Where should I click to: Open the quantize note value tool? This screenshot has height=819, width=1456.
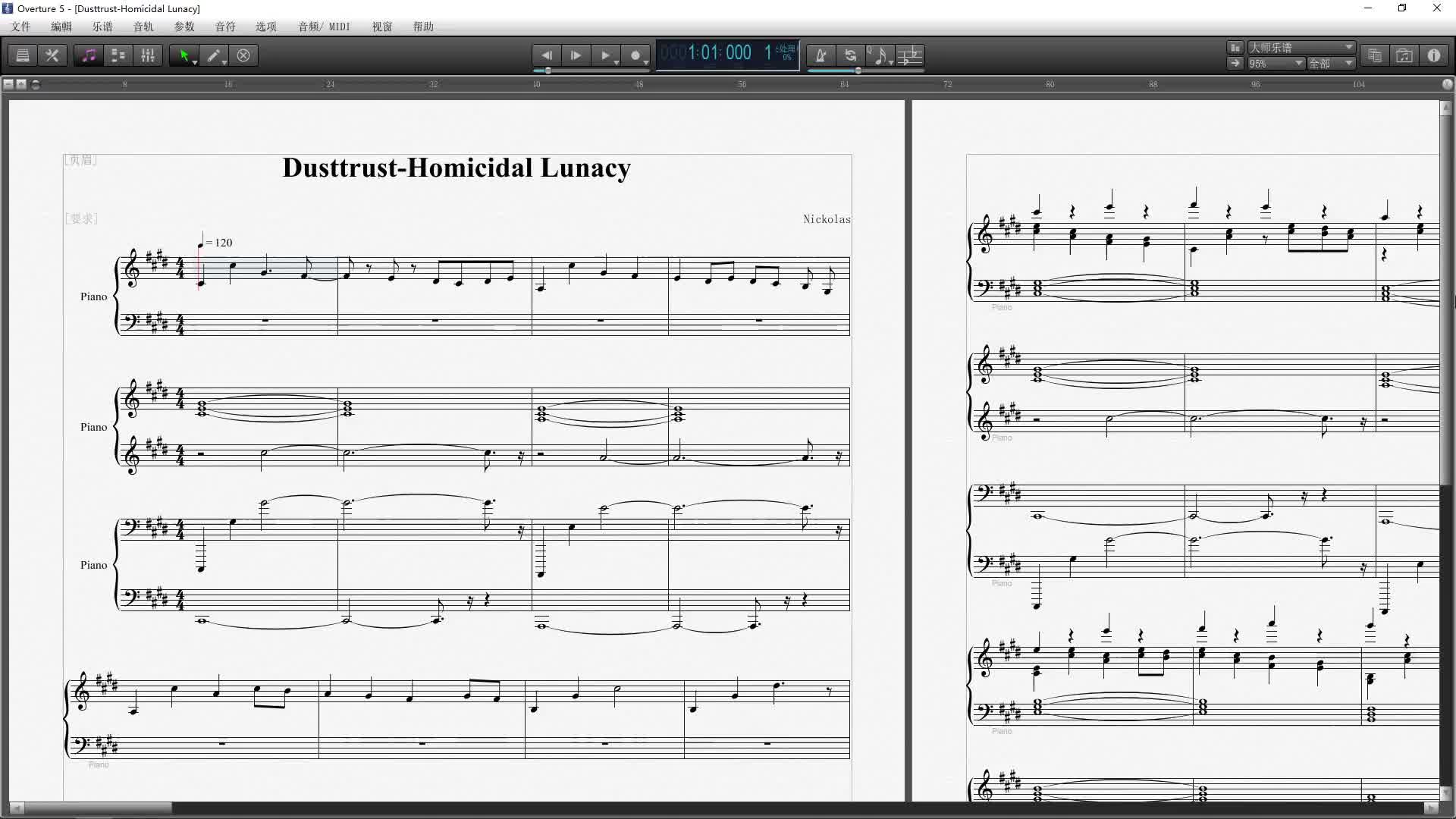point(879,55)
